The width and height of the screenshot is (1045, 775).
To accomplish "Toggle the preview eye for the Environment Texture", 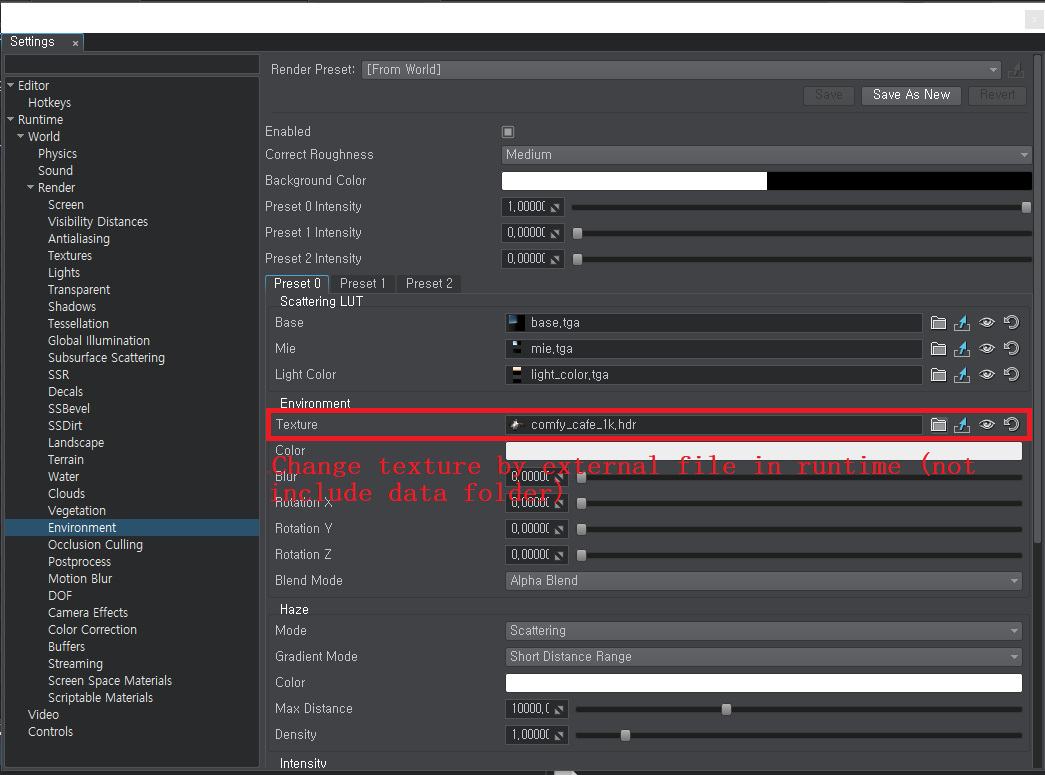I will pyautogui.click(x=986, y=424).
